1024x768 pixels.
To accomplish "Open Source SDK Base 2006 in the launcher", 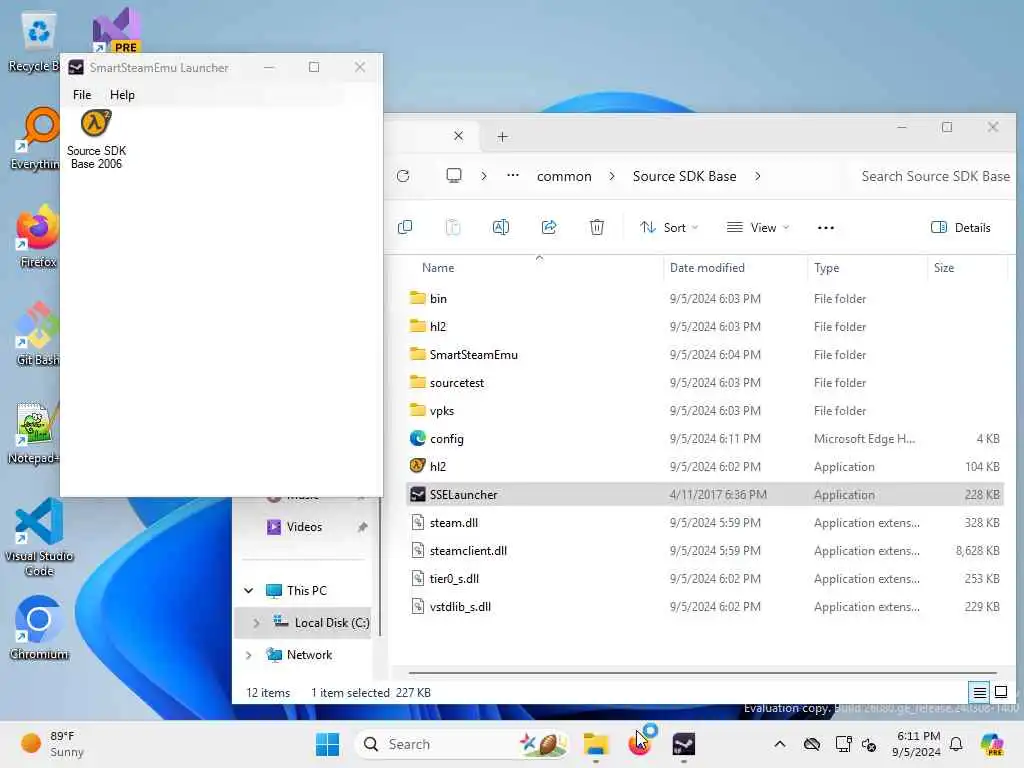I will click(x=96, y=140).
